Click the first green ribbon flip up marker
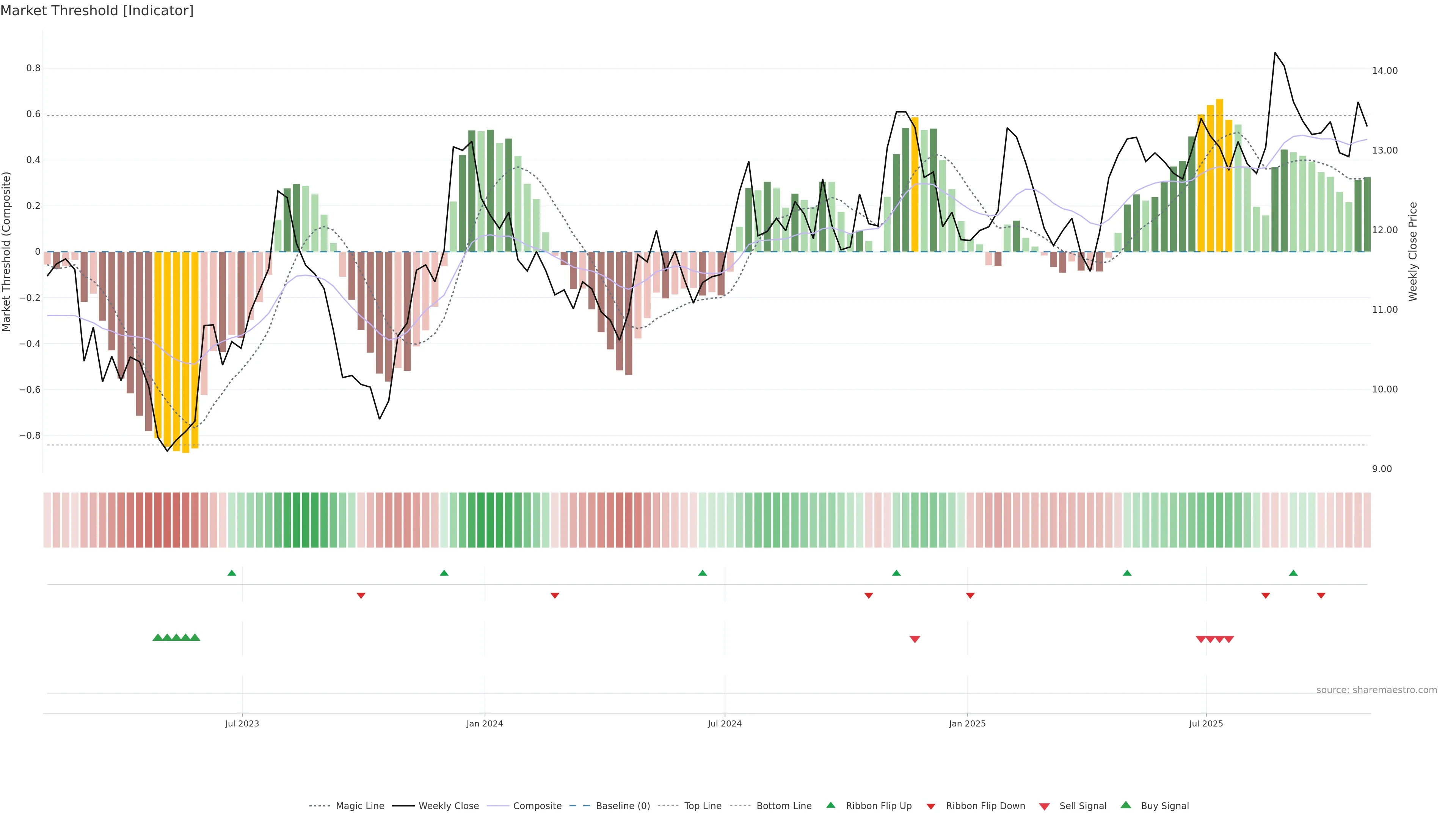This screenshot has width=1456, height=819. point(232,573)
